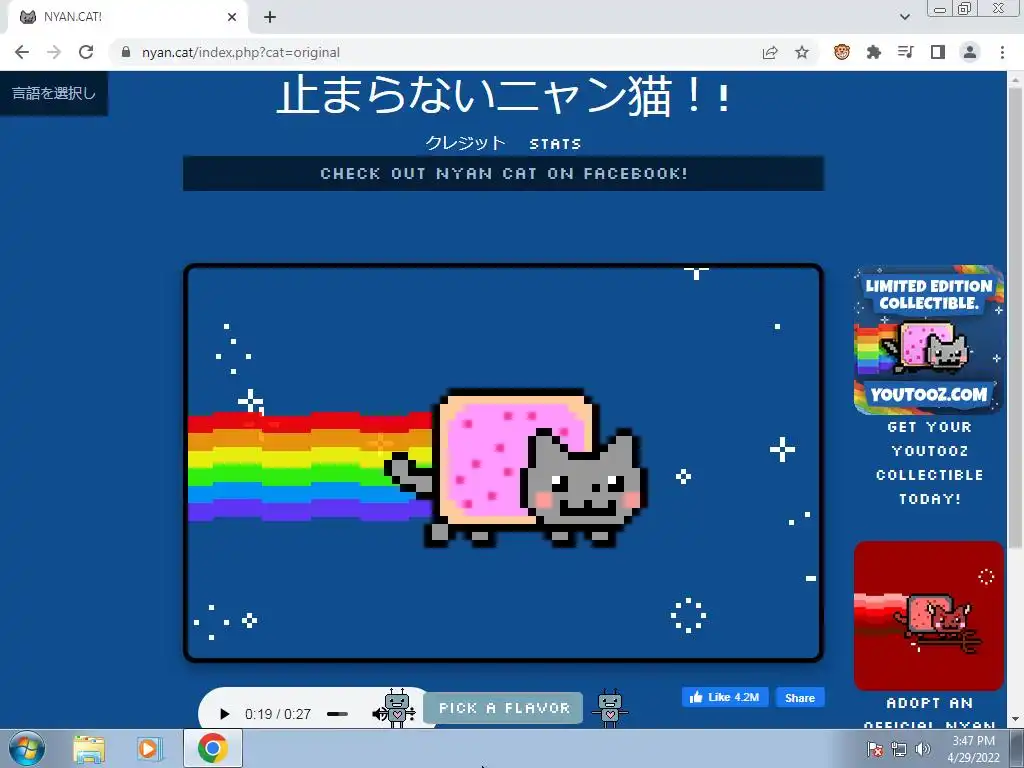Open the network tray icon
The height and width of the screenshot is (768, 1024).
899,749
